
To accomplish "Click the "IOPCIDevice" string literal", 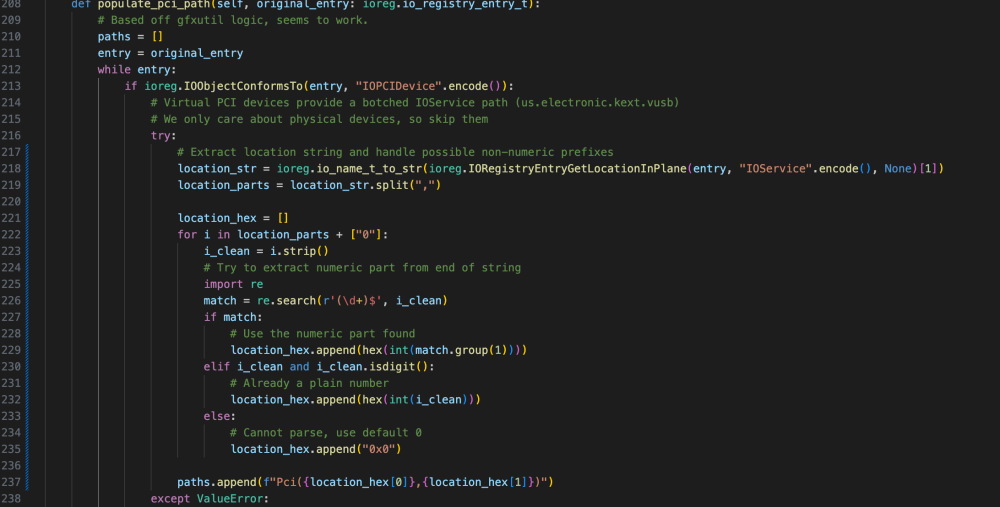I will (x=399, y=86).
